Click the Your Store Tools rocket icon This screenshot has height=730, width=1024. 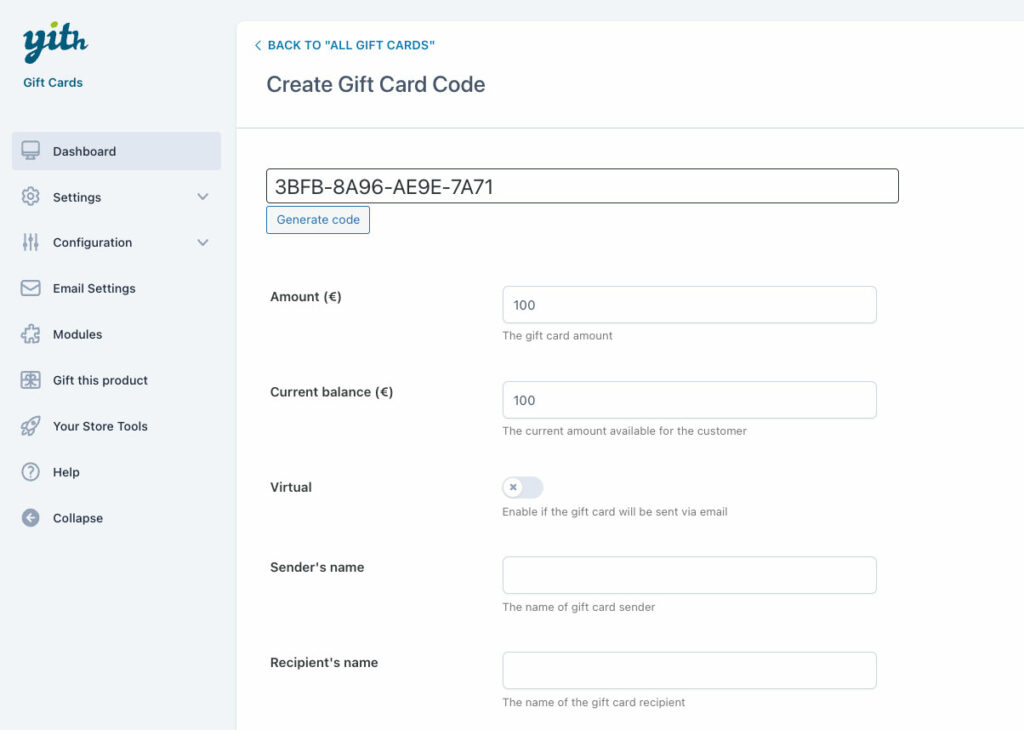click(x=30, y=426)
